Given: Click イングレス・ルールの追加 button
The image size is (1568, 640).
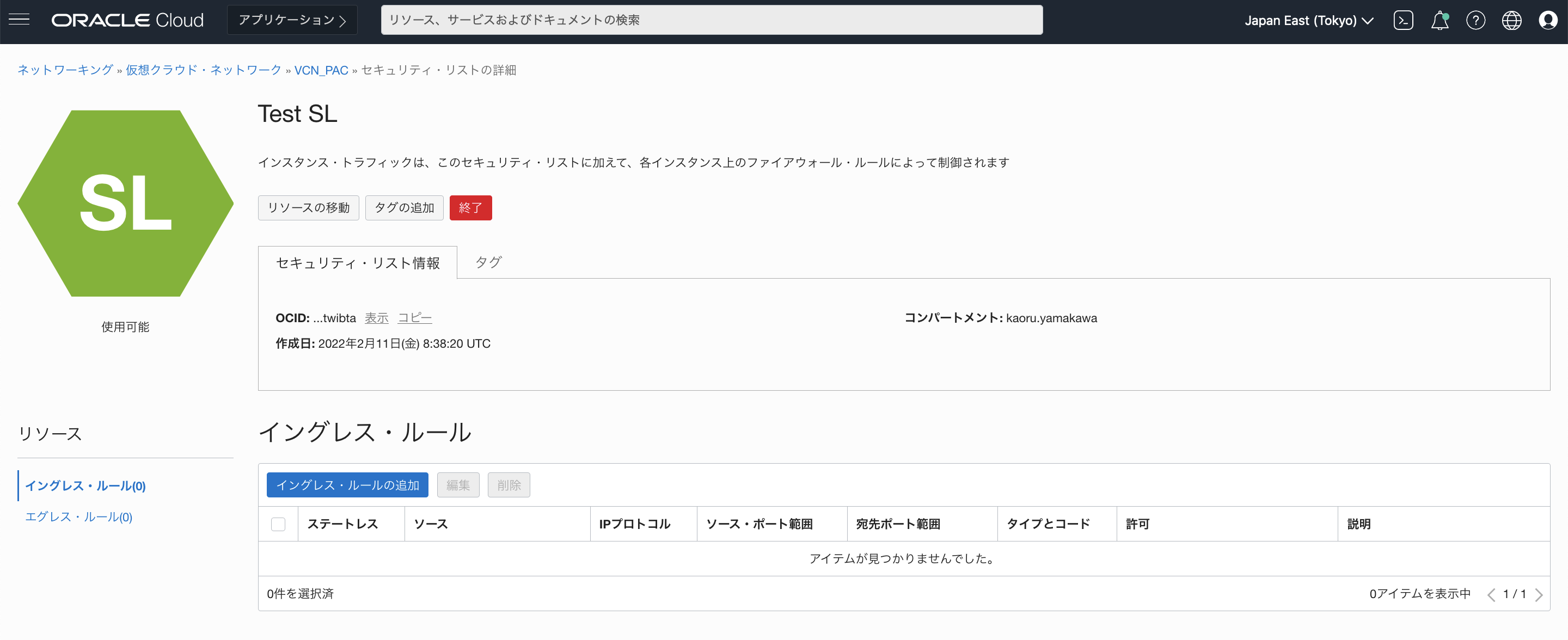Looking at the screenshot, I should click(x=346, y=485).
